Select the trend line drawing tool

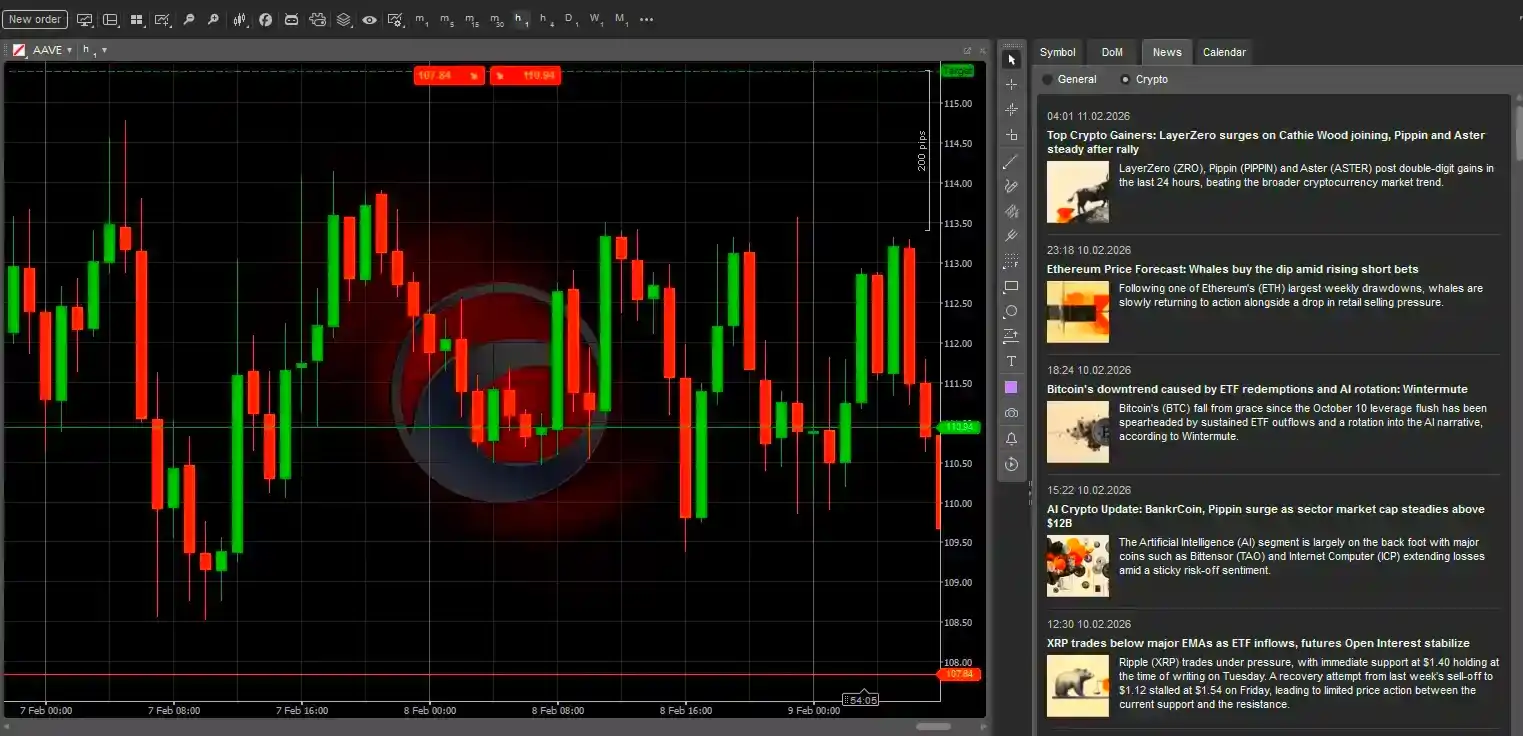click(1010, 161)
